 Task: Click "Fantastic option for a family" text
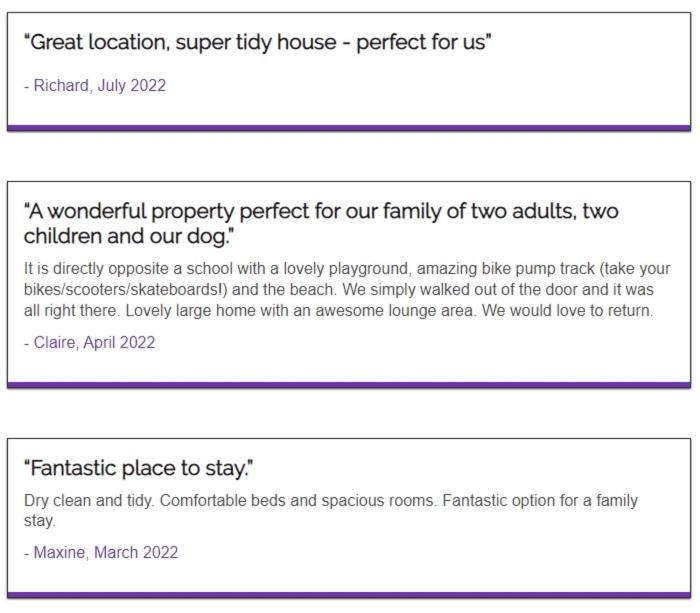tap(540, 500)
